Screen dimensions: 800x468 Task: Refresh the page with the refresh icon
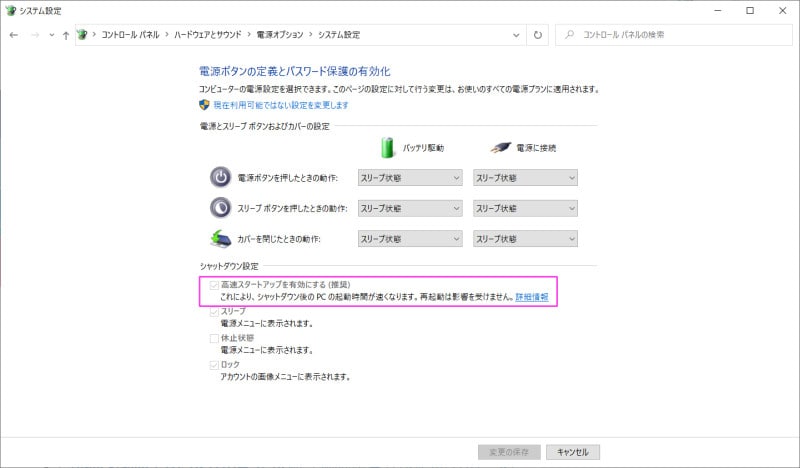pyautogui.click(x=538, y=35)
